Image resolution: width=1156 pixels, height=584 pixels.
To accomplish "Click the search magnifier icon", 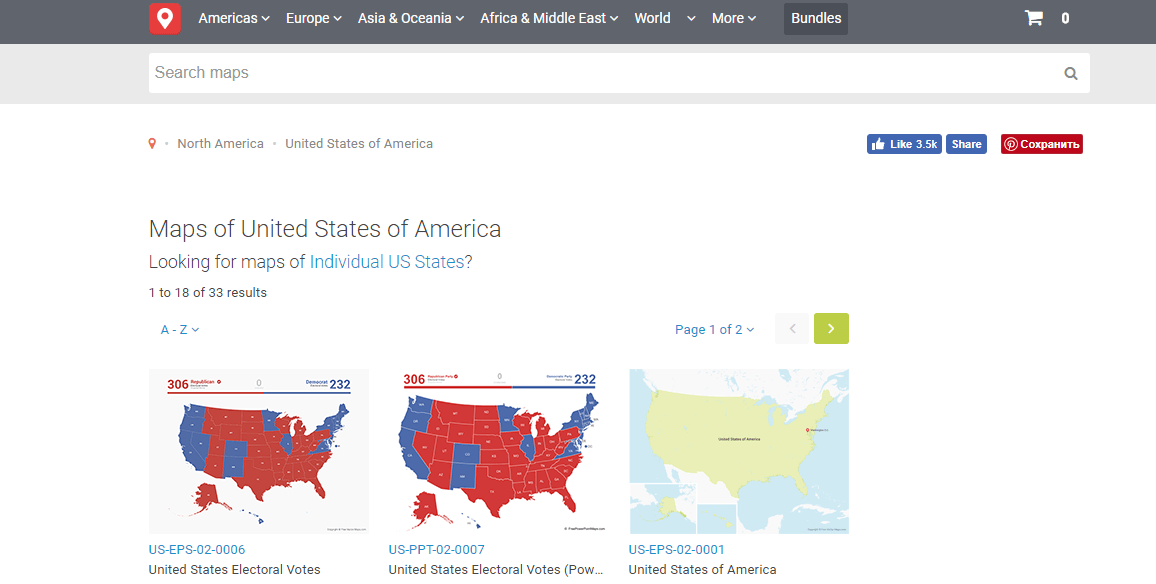I will pos(1070,73).
